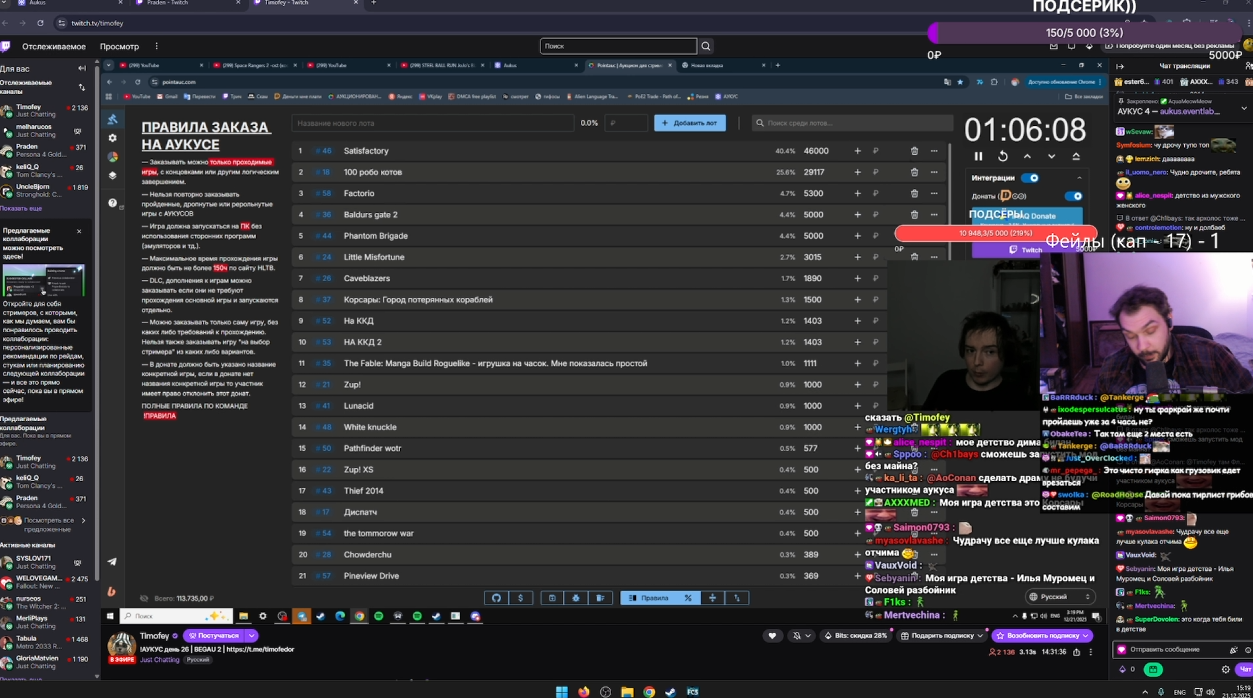Viewport: 1253px width, 698px height.
Task: Expand Возобновить подписку dropdown
Action: point(1086,635)
